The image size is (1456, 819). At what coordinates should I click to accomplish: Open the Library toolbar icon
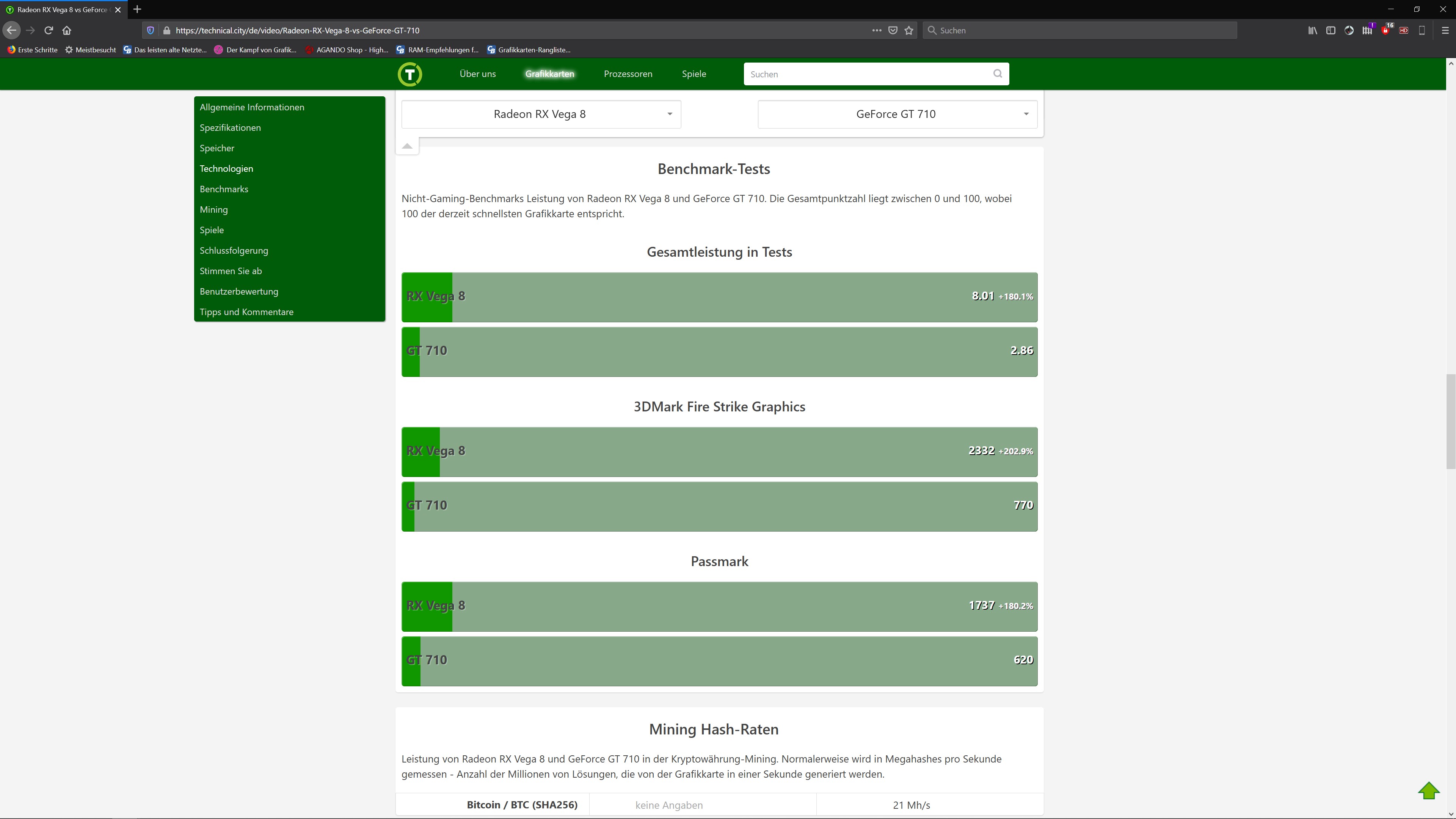(1312, 30)
